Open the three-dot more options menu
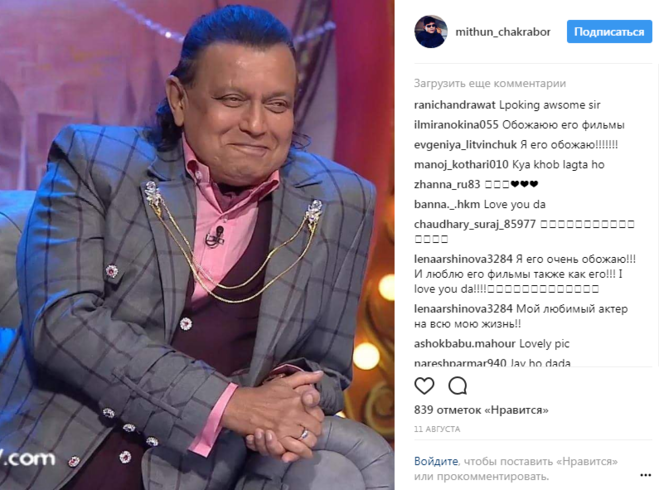659x490 pixels. pos(645,475)
